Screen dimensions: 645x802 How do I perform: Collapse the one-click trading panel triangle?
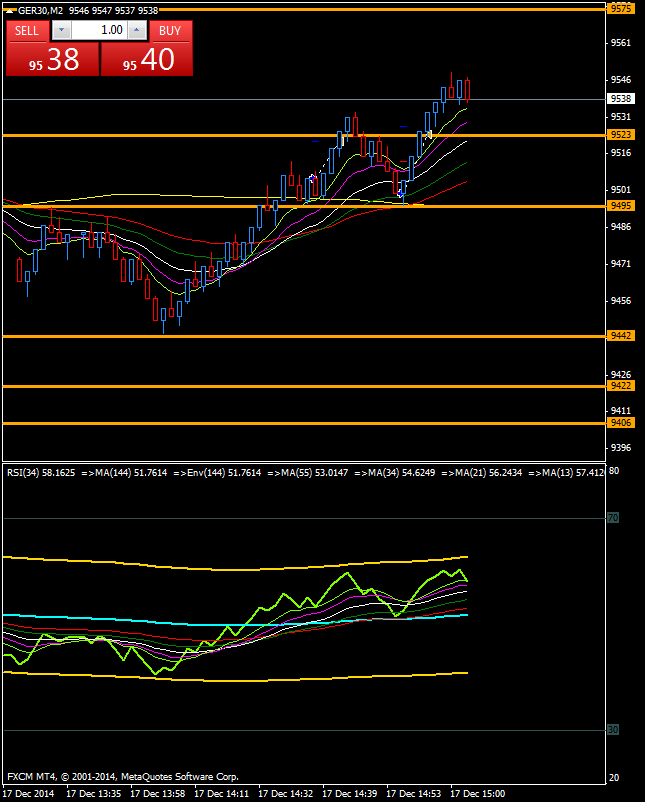[x=10, y=10]
